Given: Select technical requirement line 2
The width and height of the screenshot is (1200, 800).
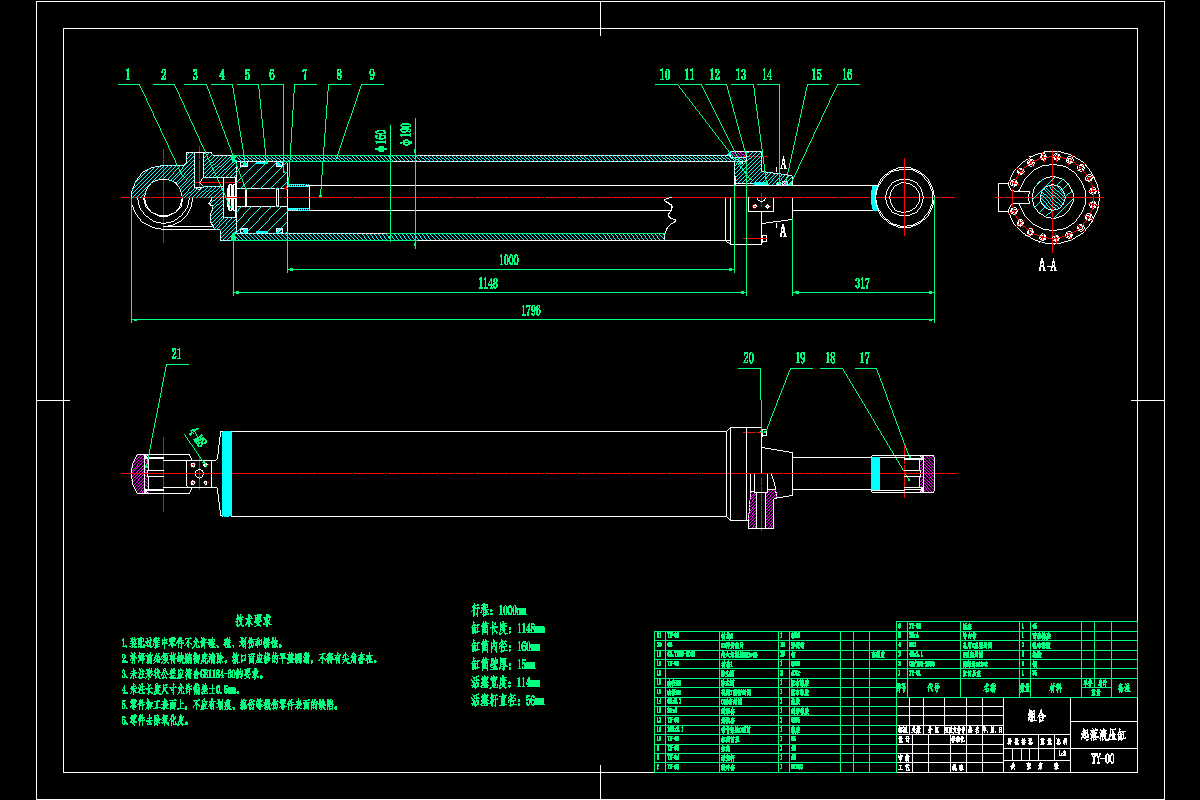Looking at the screenshot, I should coord(248,658).
